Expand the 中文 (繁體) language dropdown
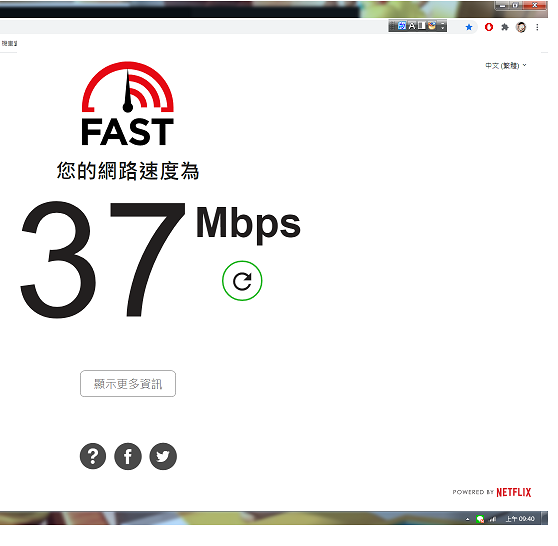558x546 pixels. point(506,65)
